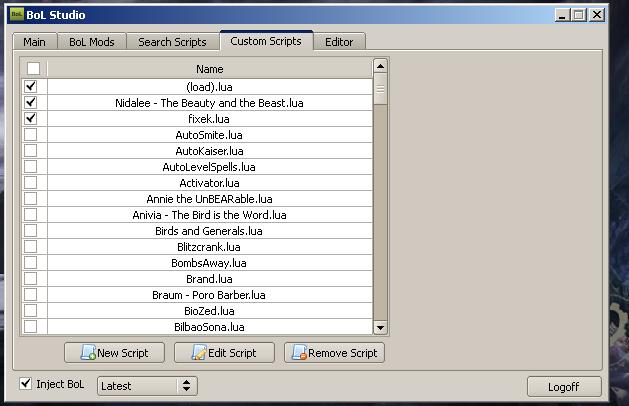This screenshot has height=406, width=629.
Task: Enable the AutoSmite.lua checkbox
Action: (30, 134)
